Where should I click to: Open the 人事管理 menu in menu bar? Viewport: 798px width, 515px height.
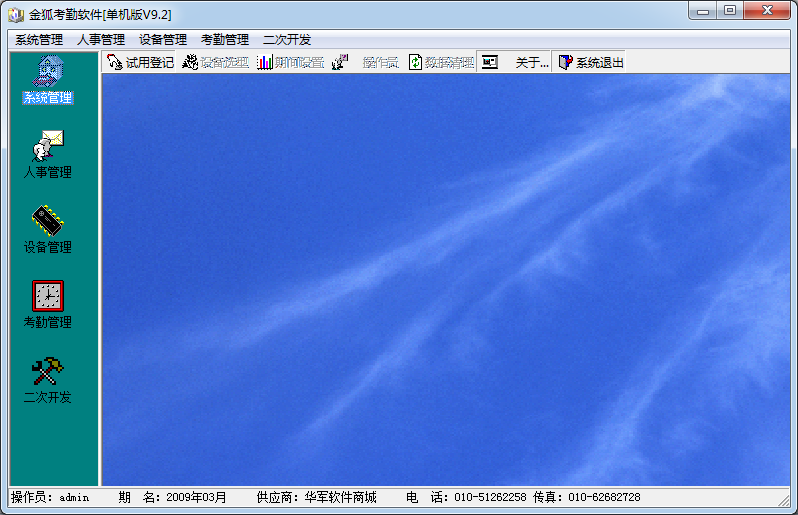101,40
